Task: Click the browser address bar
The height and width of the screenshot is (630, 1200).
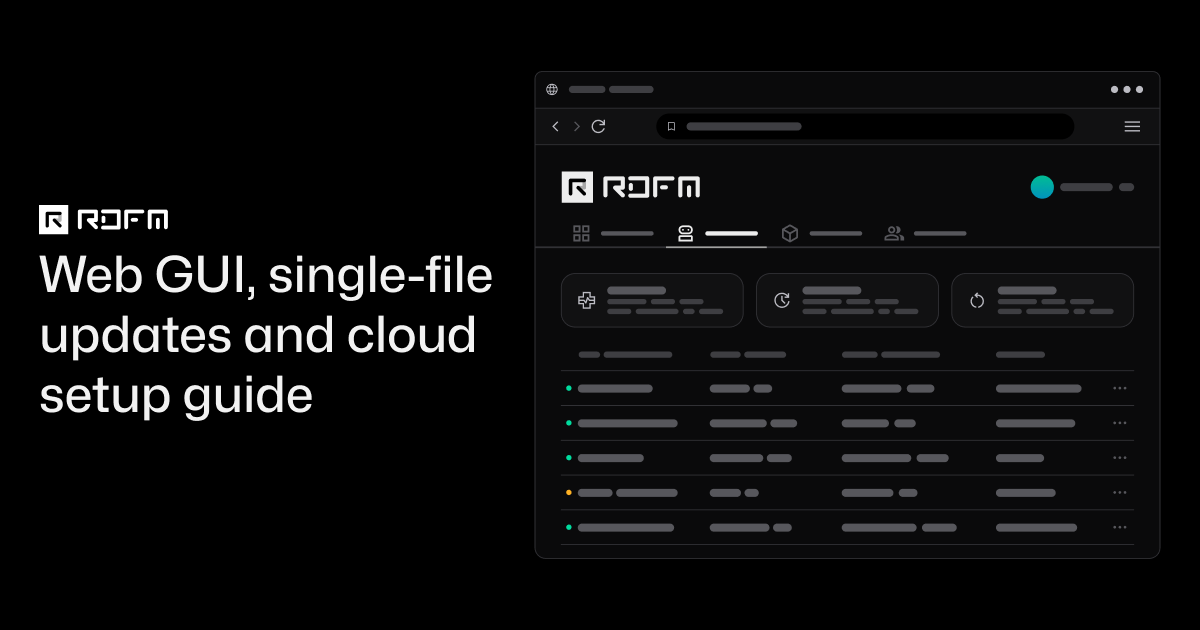Action: tap(865, 127)
